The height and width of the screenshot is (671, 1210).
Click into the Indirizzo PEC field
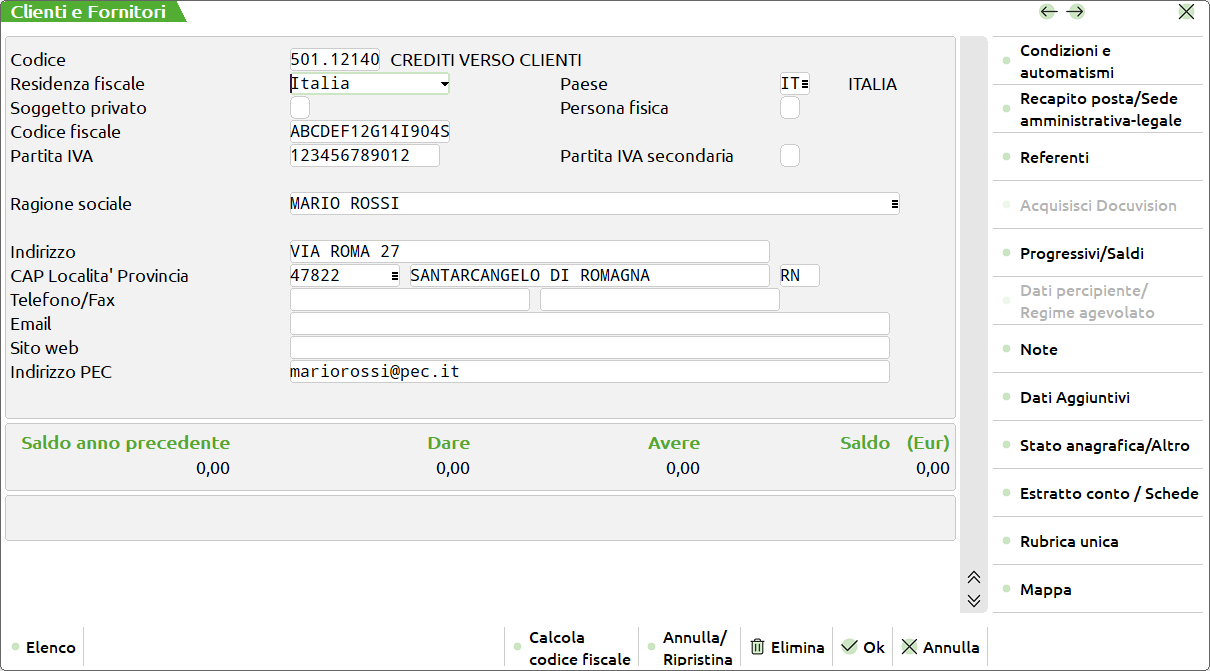(x=589, y=372)
